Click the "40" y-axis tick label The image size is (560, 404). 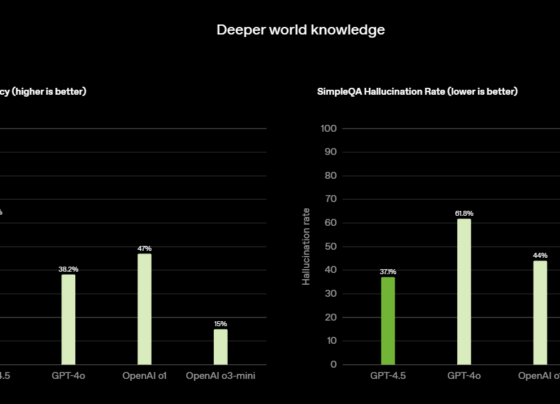tap(330, 270)
